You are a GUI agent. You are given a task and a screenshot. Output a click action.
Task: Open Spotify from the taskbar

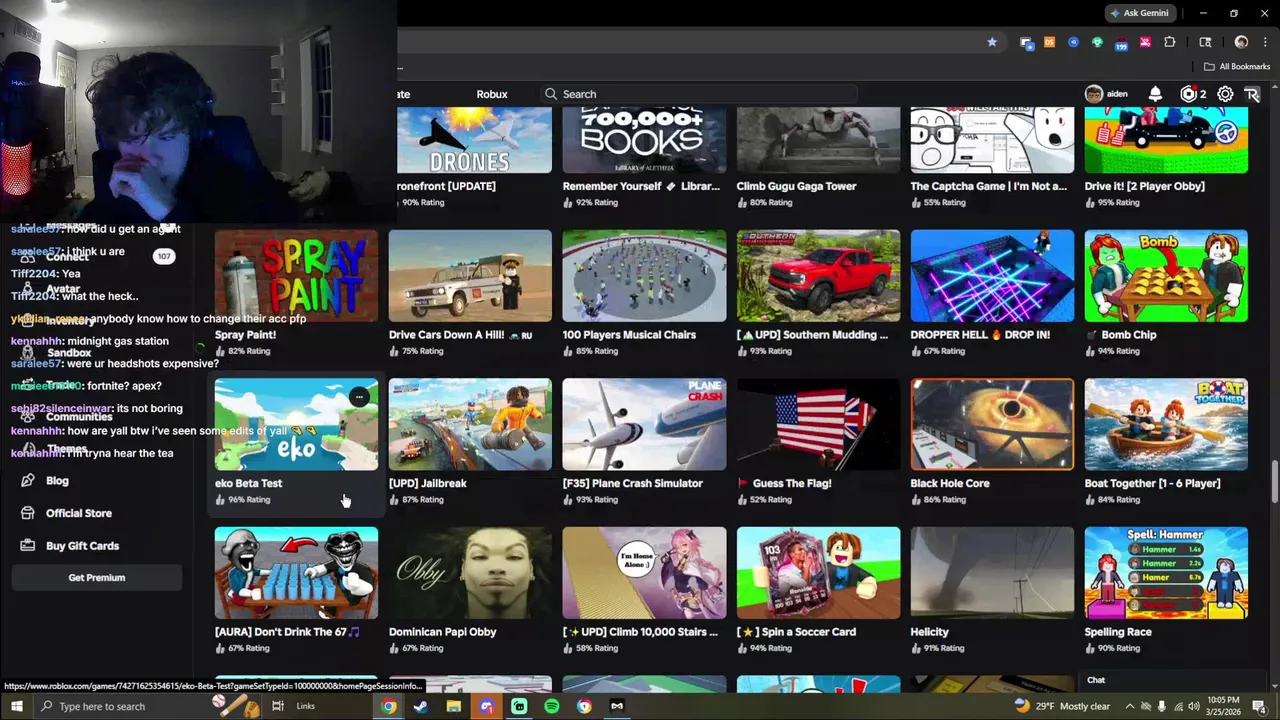(x=552, y=706)
